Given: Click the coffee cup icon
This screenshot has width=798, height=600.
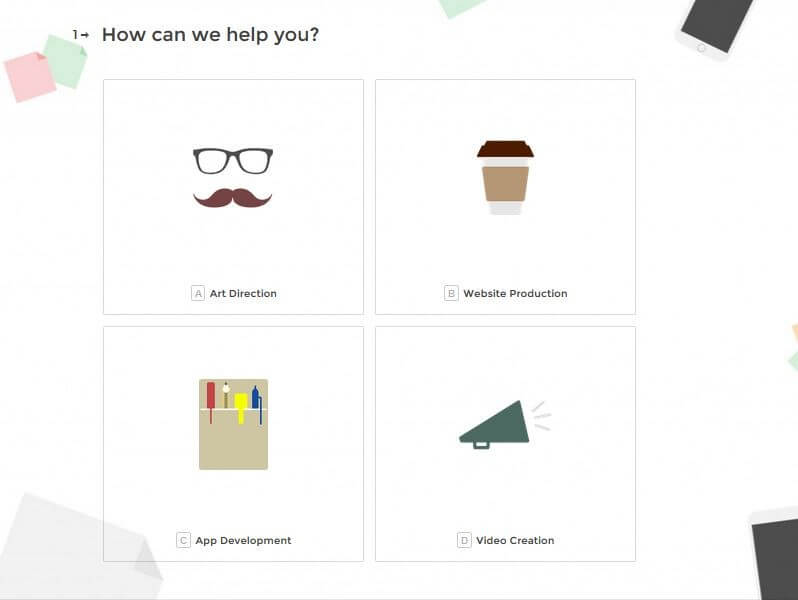Looking at the screenshot, I should click(x=505, y=178).
